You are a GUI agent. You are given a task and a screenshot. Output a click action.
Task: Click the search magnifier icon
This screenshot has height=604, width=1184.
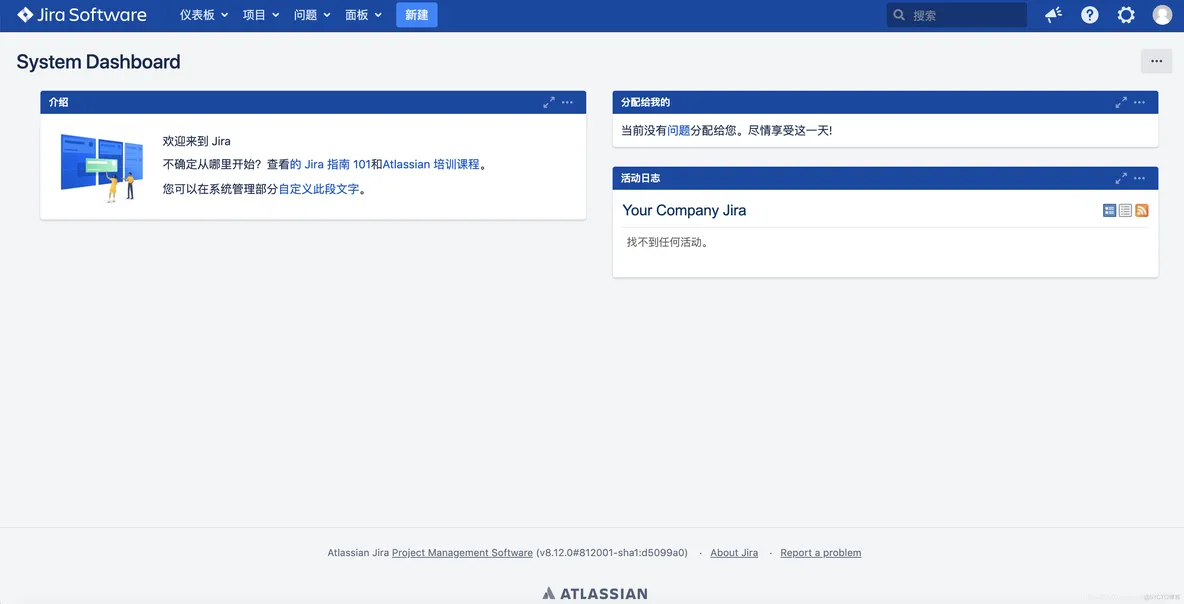[x=899, y=15]
